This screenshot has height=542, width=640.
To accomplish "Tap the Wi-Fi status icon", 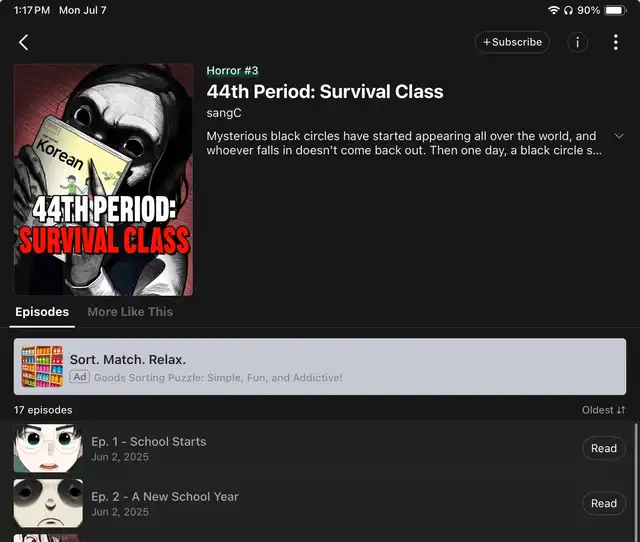I will coord(553,10).
